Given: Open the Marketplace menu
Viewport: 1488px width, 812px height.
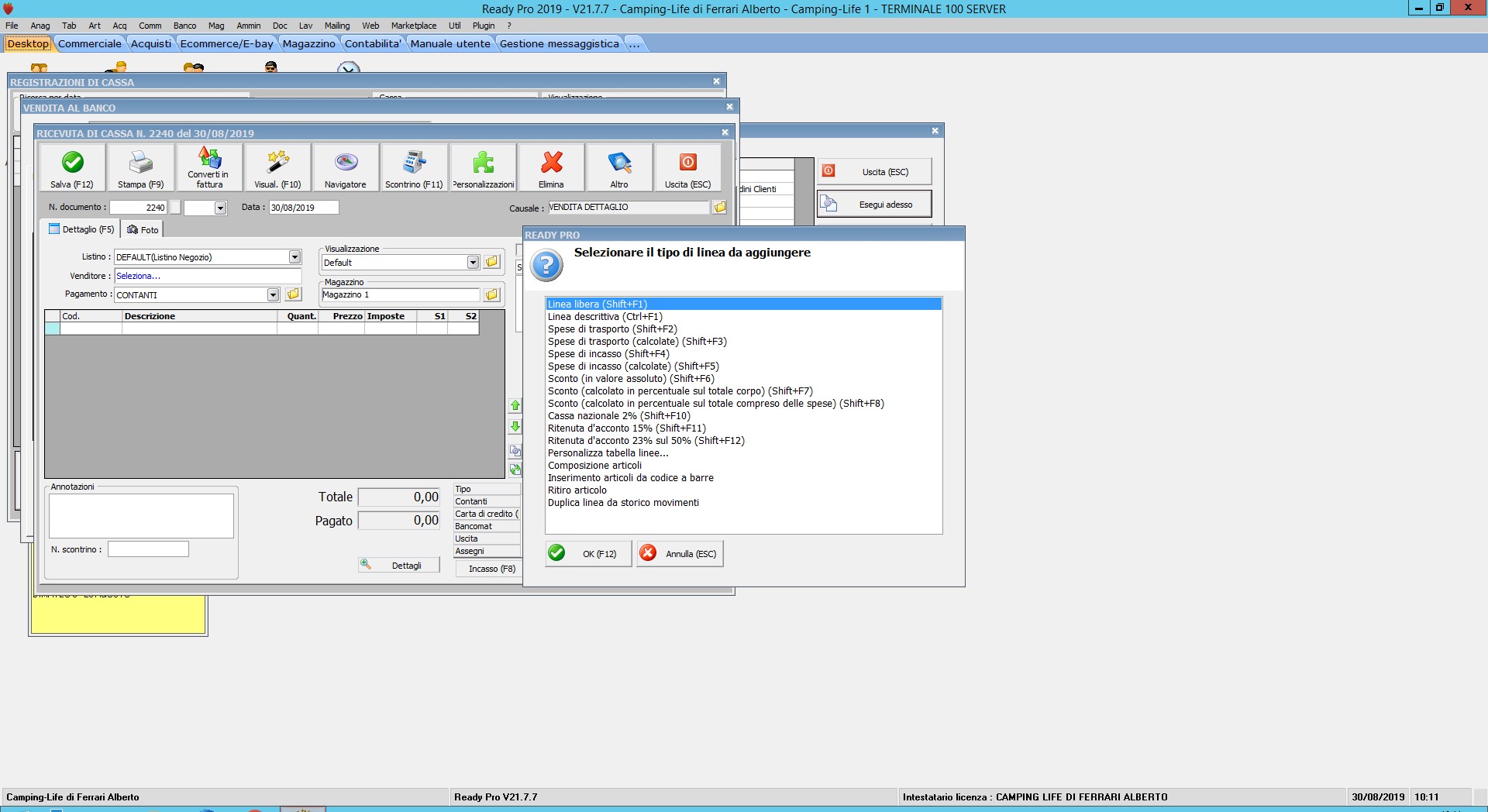Looking at the screenshot, I should point(414,26).
